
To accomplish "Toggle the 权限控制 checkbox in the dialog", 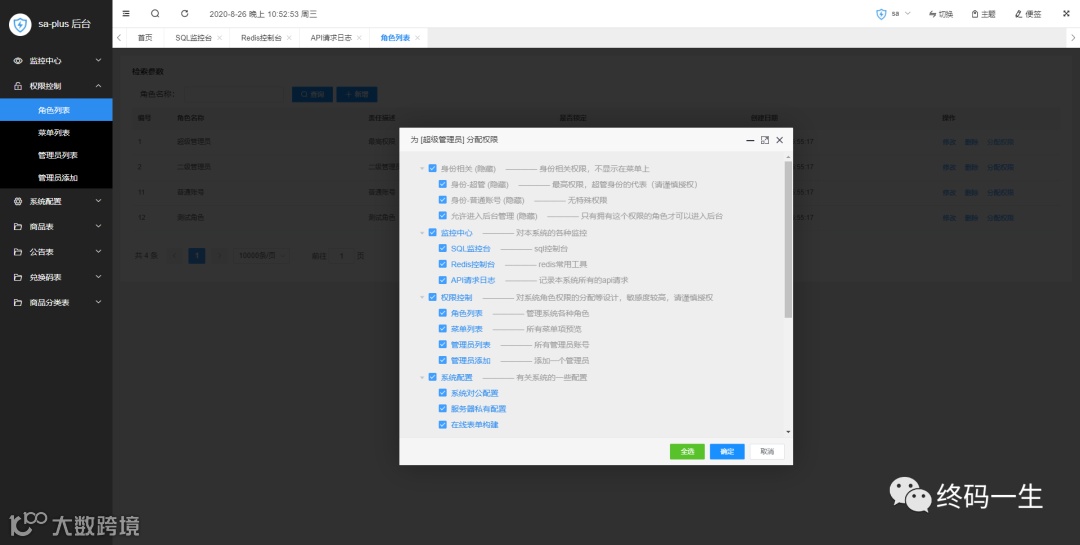I will [x=433, y=297].
